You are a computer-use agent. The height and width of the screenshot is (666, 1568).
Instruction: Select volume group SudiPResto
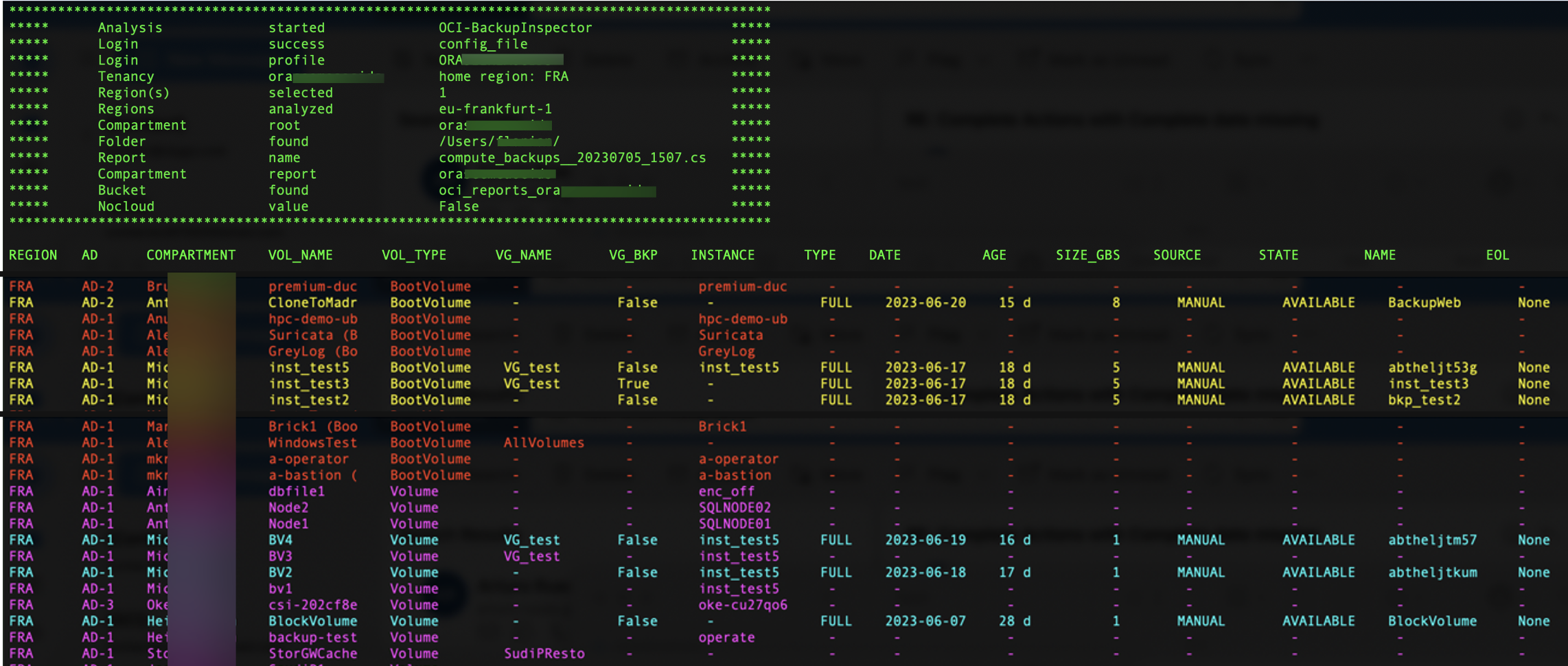coord(544,653)
